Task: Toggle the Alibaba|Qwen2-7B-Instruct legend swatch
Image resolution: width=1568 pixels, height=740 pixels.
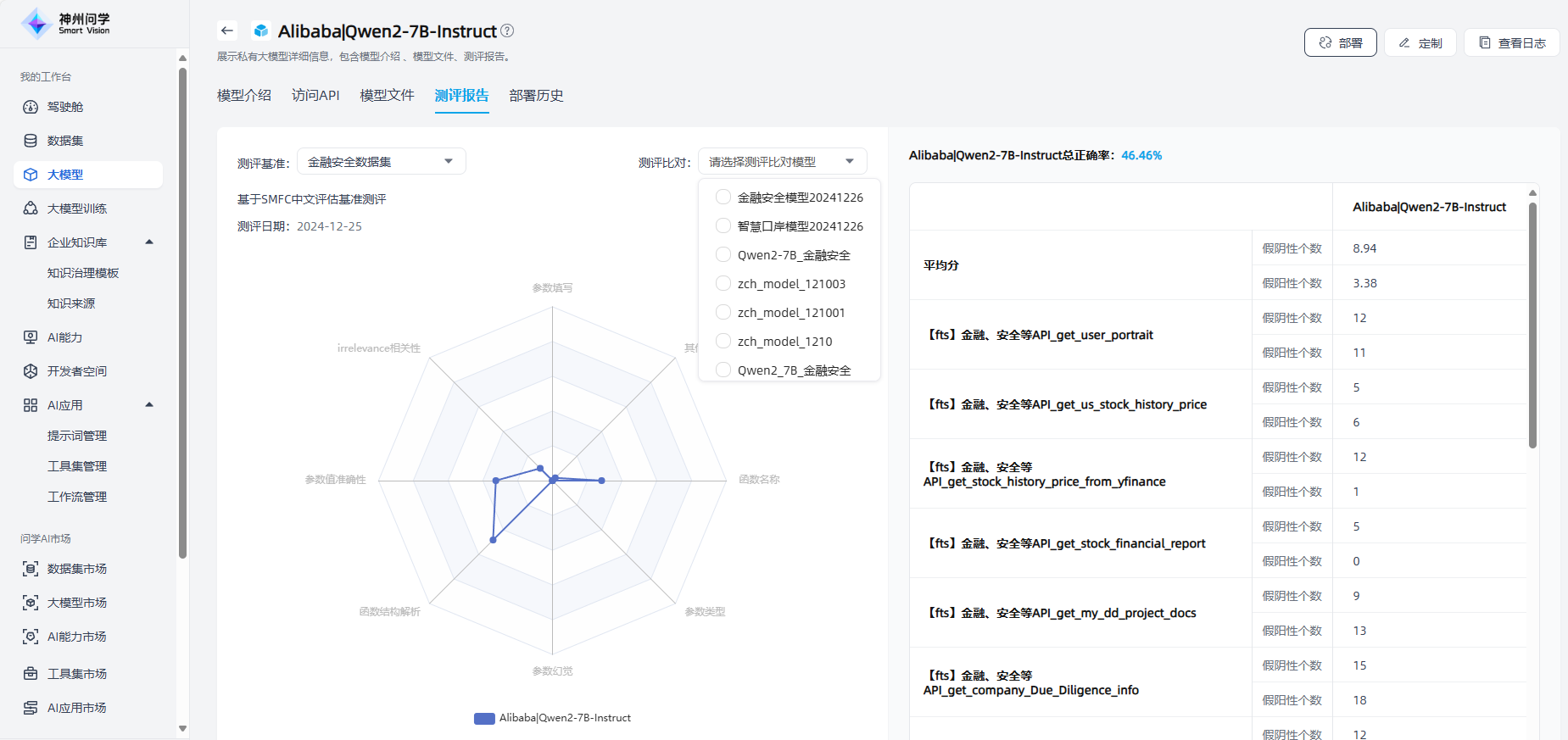Action: click(484, 719)
